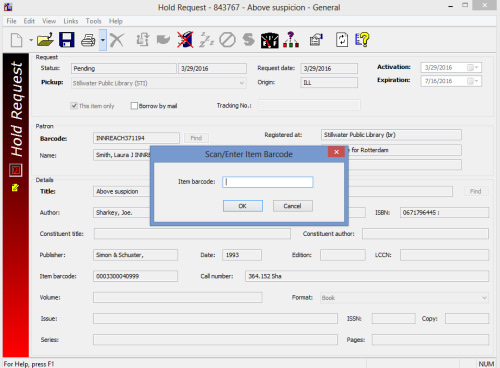
Task: Click the New document toolbar icon
Action: click(x=16, y=40)
